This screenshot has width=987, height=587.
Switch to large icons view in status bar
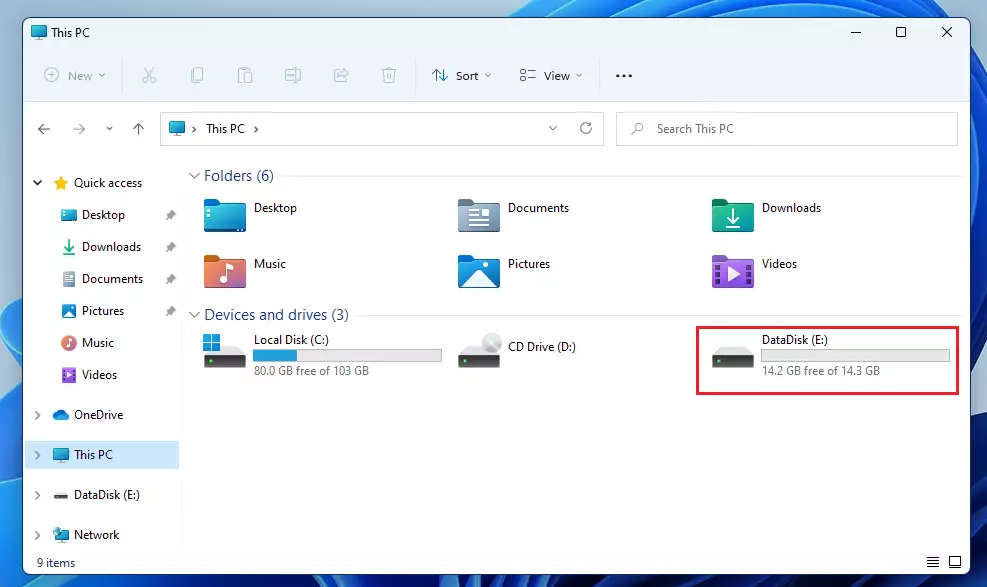tap(955, 562)
